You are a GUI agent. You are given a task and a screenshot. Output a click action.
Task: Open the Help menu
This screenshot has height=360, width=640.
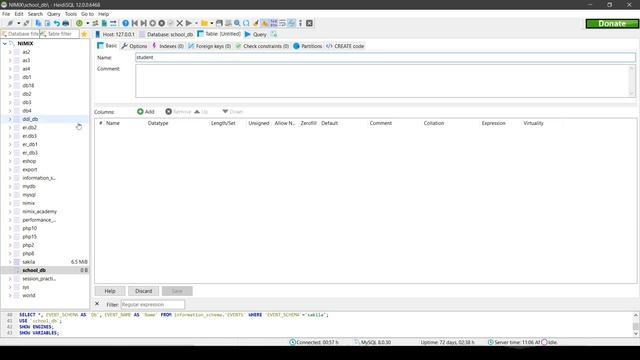(x=104, y=14)
